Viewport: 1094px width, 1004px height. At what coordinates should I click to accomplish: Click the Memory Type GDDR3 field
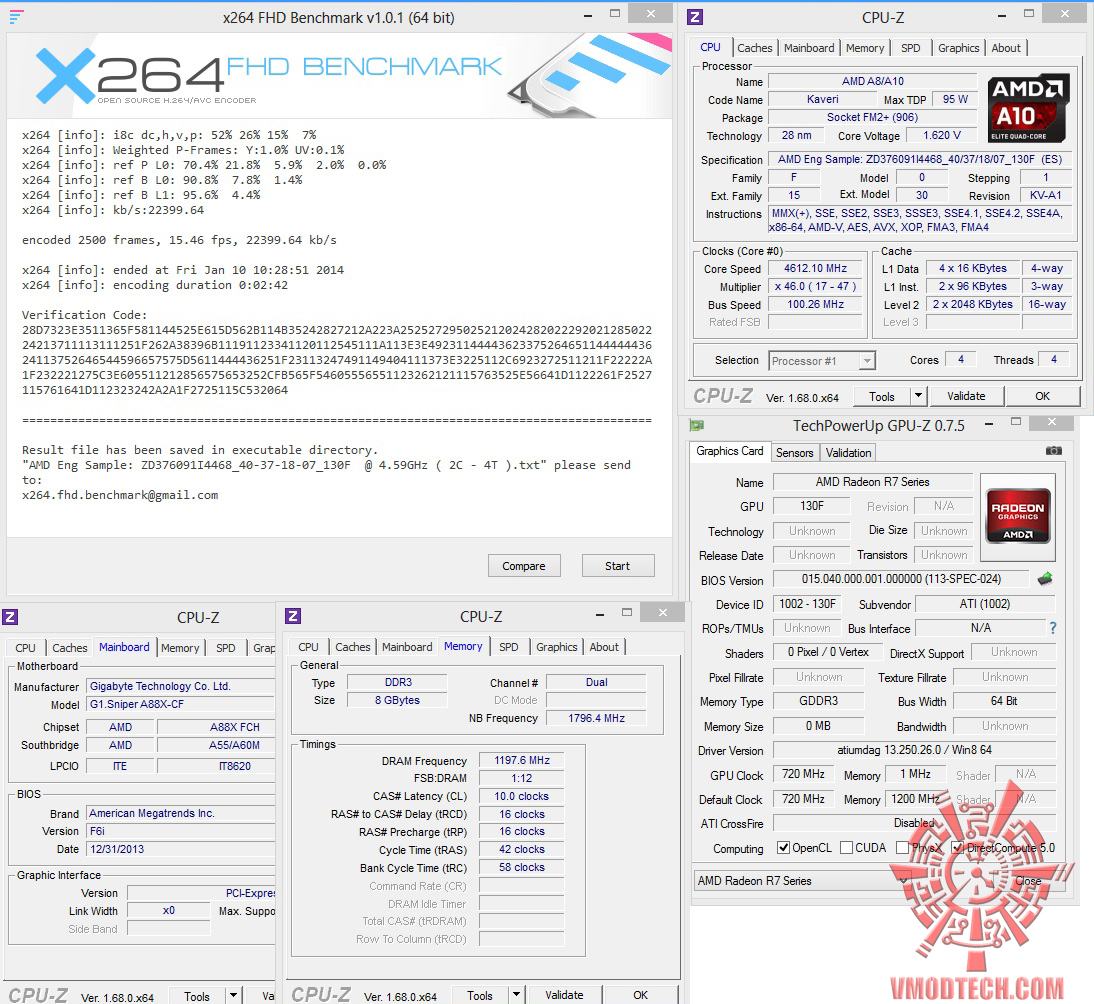pyautogui.click(x=818, y=701)
